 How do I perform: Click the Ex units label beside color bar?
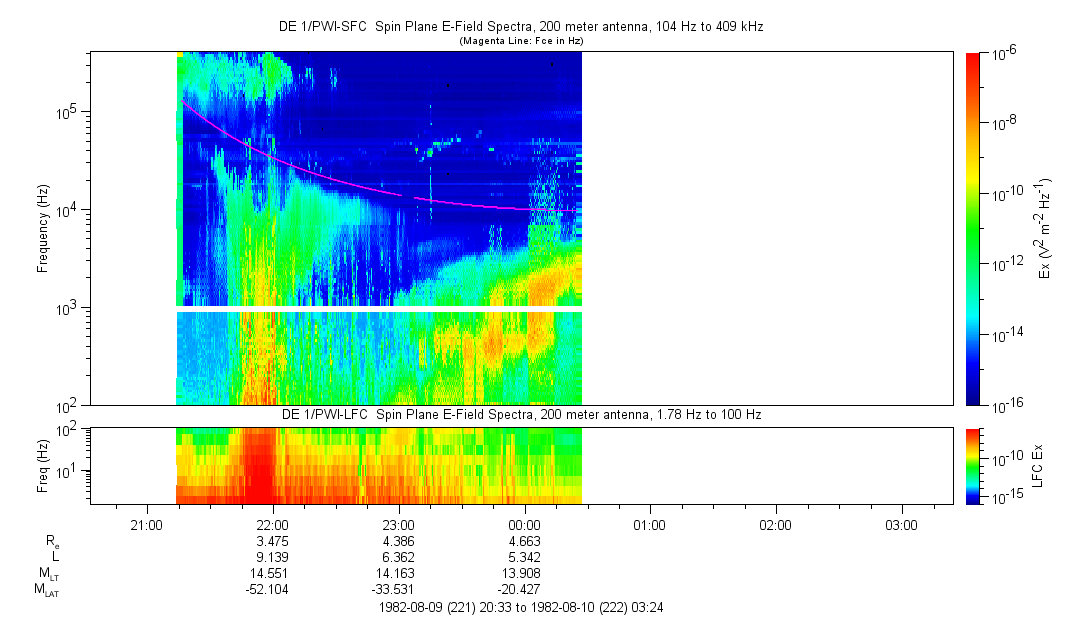pyautogui.click(x=1045, y=228)
